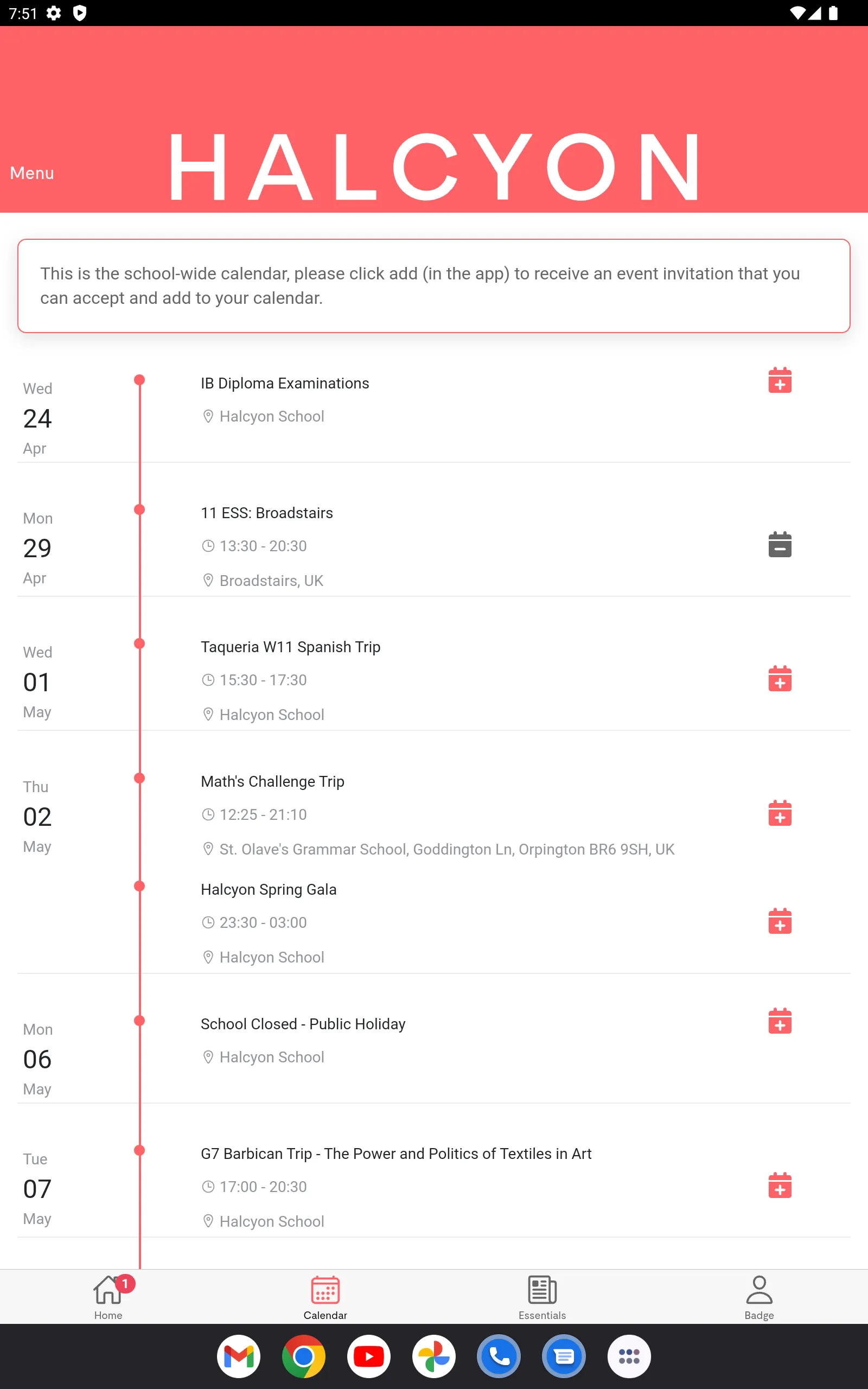
Task: Select the Calendar tab
Action: [x=325, y=1297]
